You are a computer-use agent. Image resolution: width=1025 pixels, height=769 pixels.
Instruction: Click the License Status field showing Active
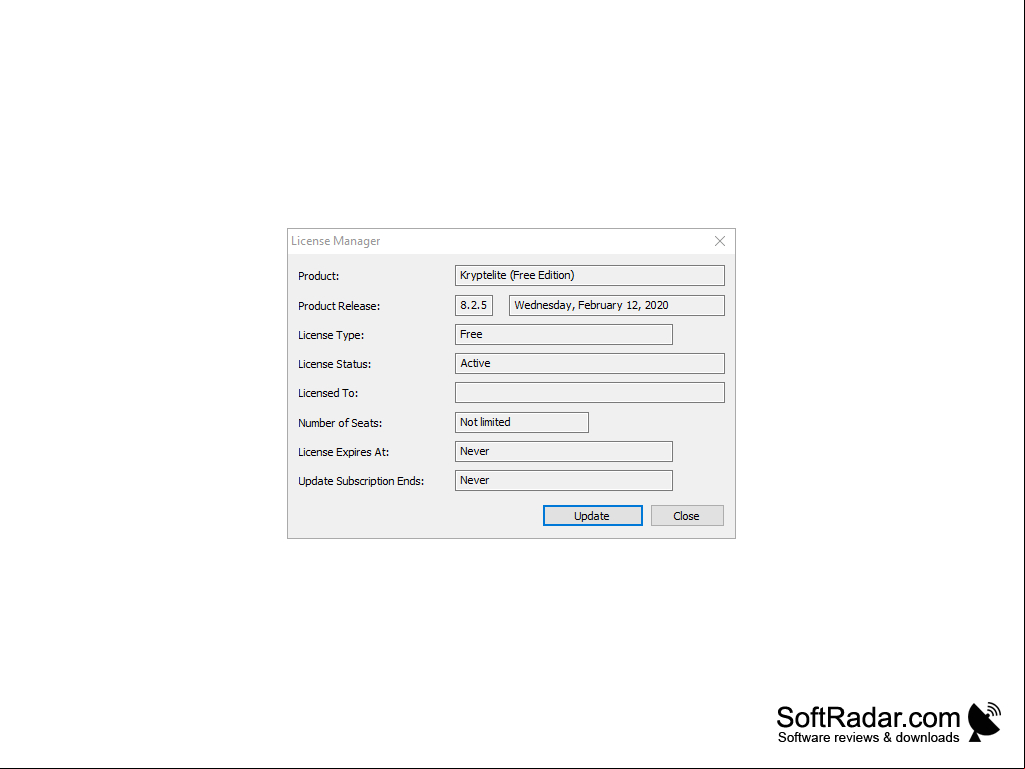point(590,364)
